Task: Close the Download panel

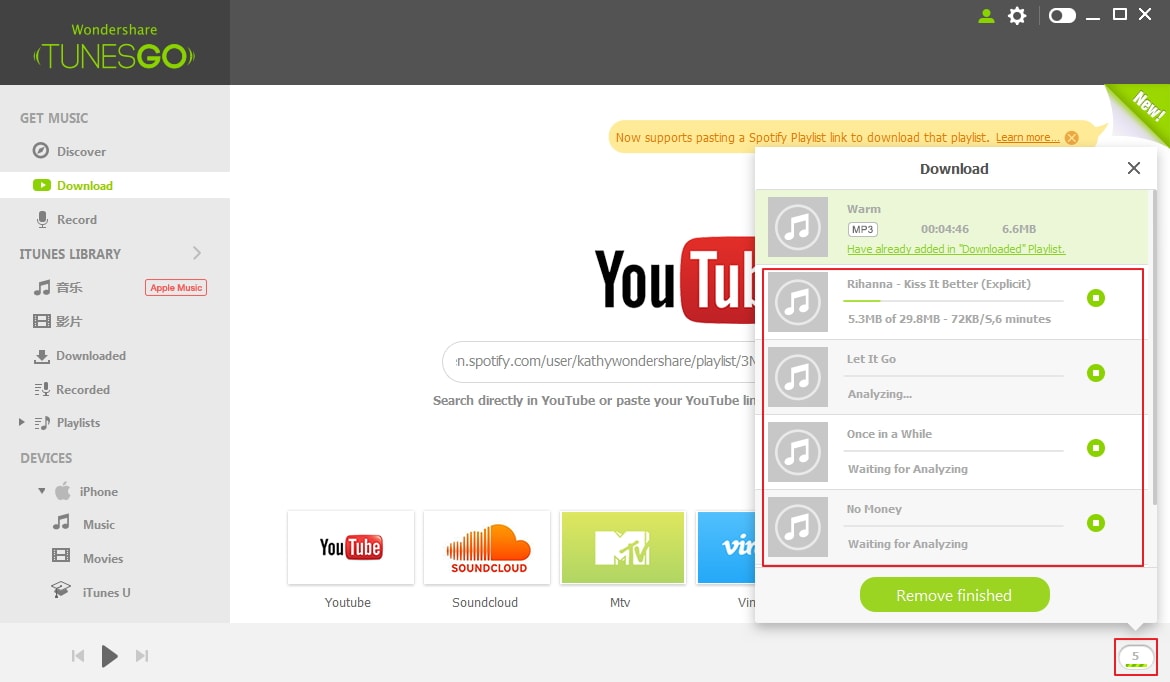Action: click(1133, 169)
